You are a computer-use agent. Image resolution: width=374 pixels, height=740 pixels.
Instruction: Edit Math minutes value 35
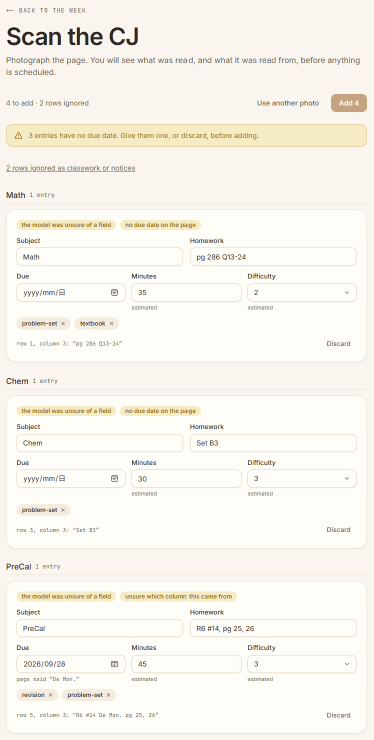coord(186,293)
